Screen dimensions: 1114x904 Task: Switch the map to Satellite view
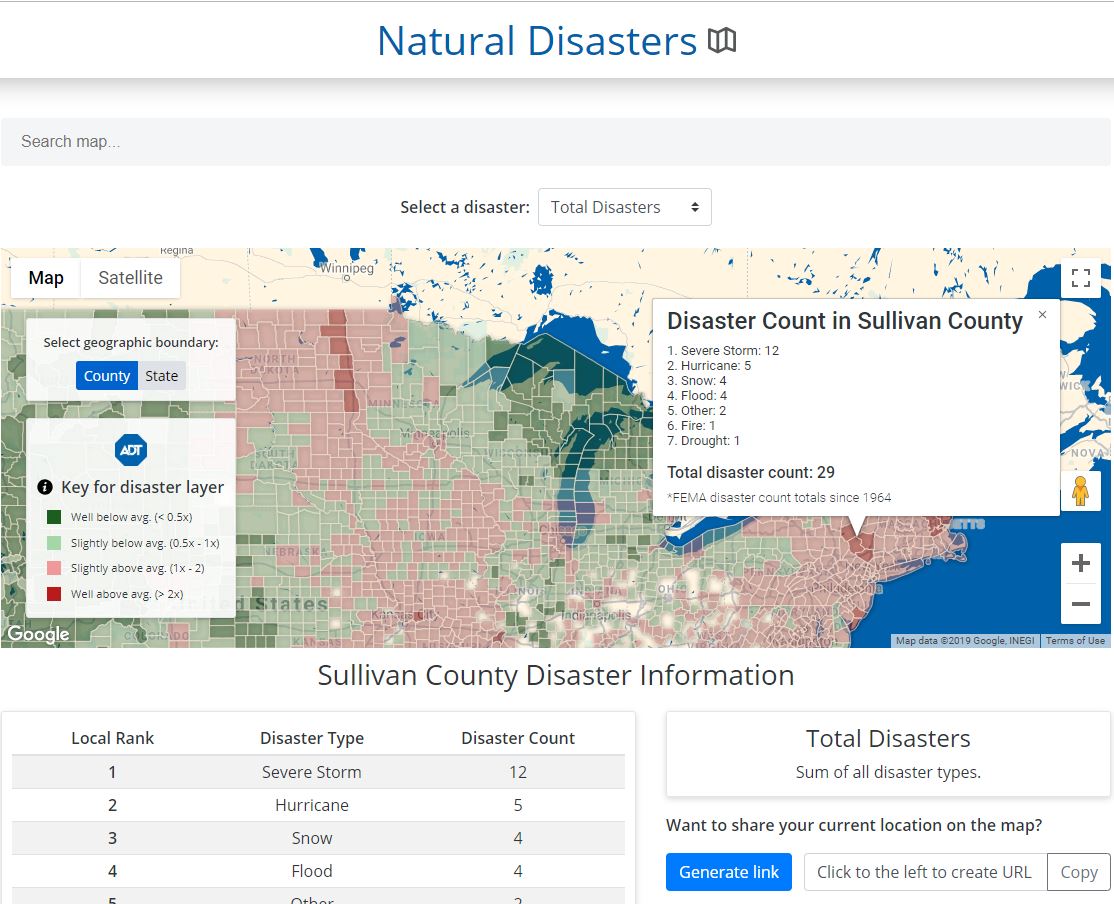(x=130, y=278)
